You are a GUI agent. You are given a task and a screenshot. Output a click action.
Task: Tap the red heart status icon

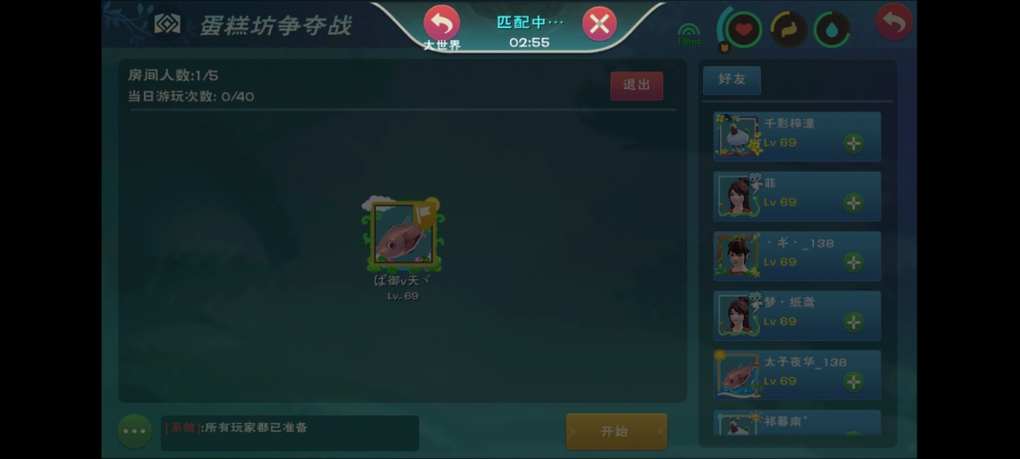744,30
